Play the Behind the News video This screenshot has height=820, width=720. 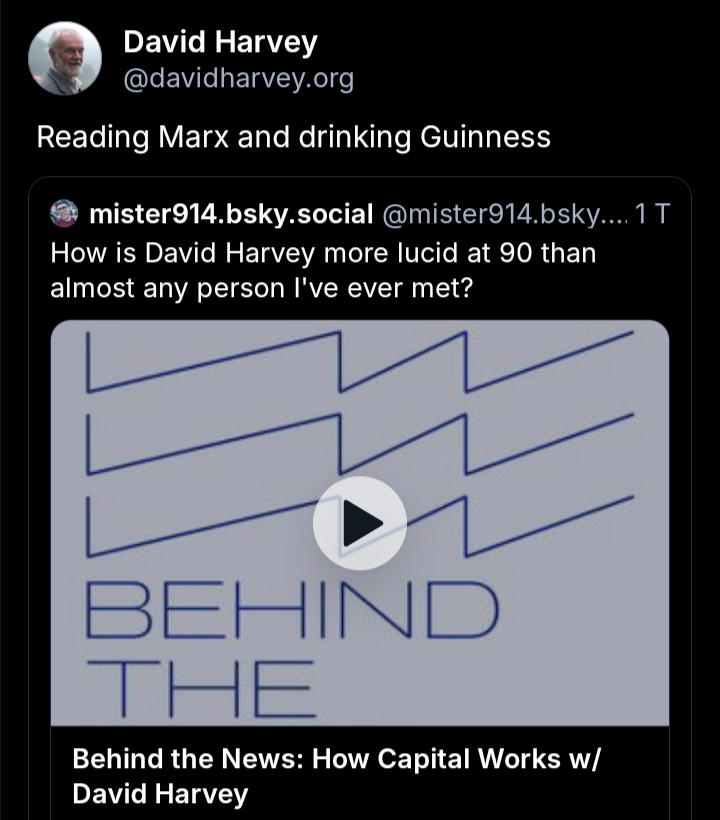(x=359, y=523)
